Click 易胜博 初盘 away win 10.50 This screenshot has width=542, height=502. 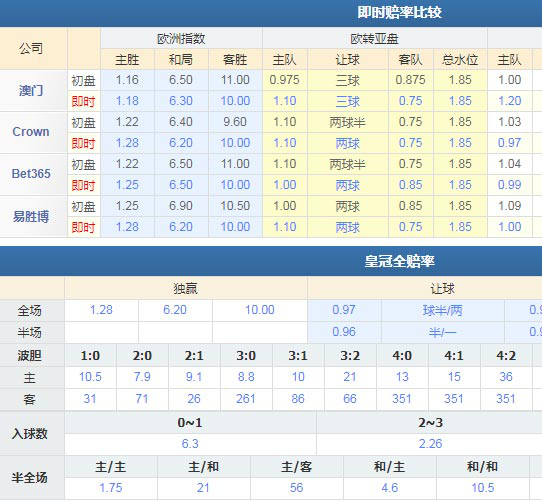(235, 206)
